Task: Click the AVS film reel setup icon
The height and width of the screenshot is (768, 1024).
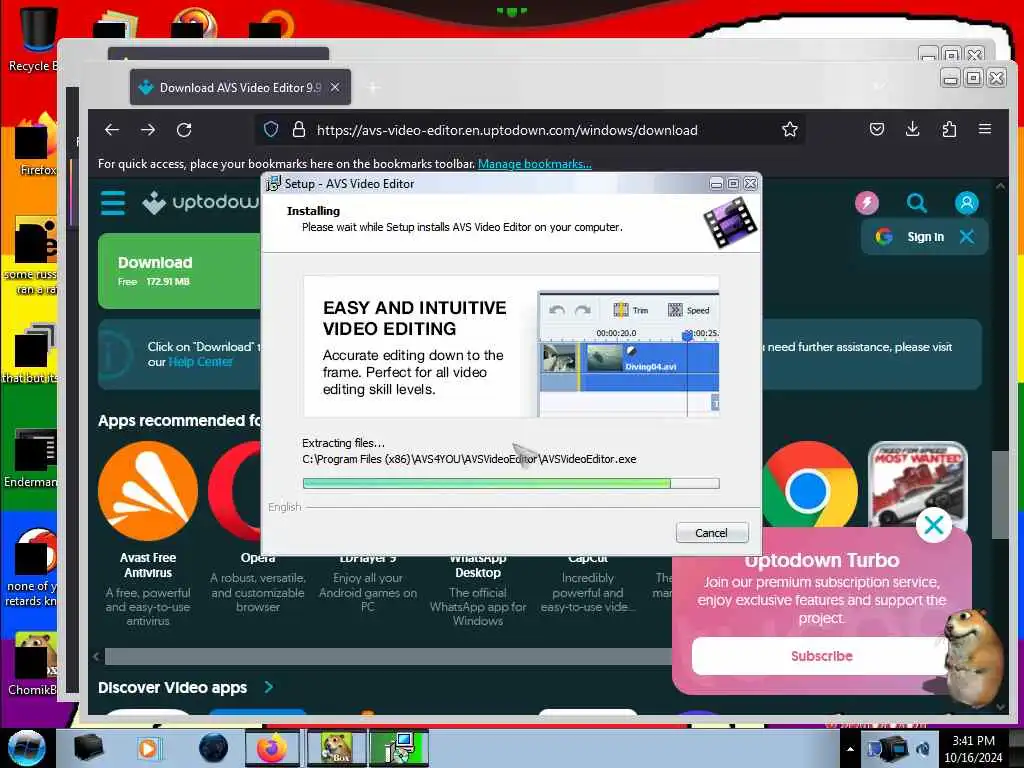Action: coord(730,222)
